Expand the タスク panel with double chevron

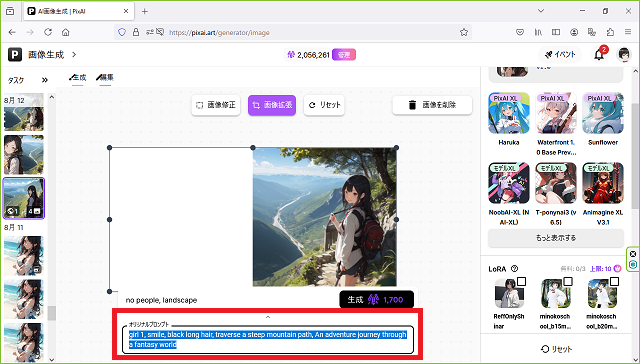44,80
